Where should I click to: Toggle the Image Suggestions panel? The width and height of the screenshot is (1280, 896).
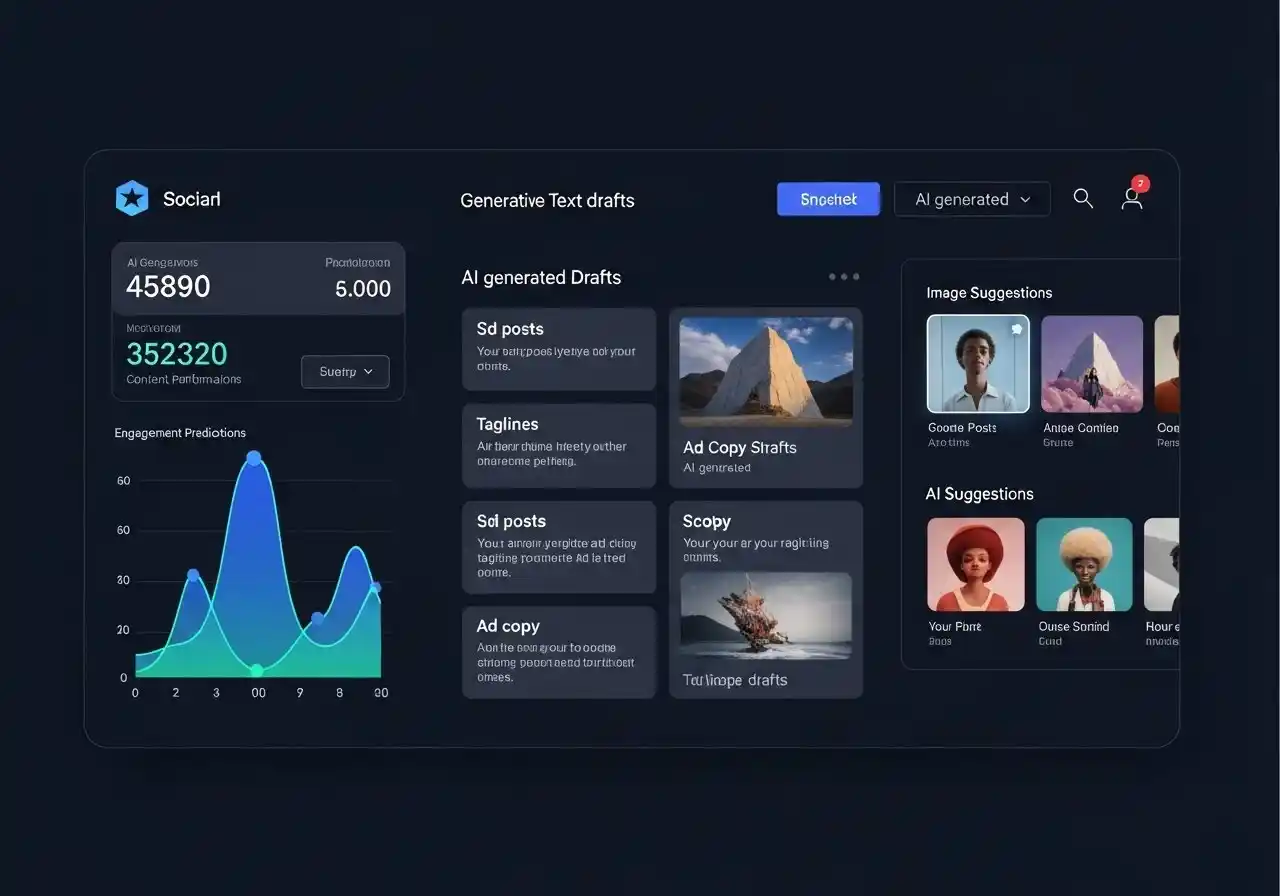pyautogui.click(x=989, y=292)
